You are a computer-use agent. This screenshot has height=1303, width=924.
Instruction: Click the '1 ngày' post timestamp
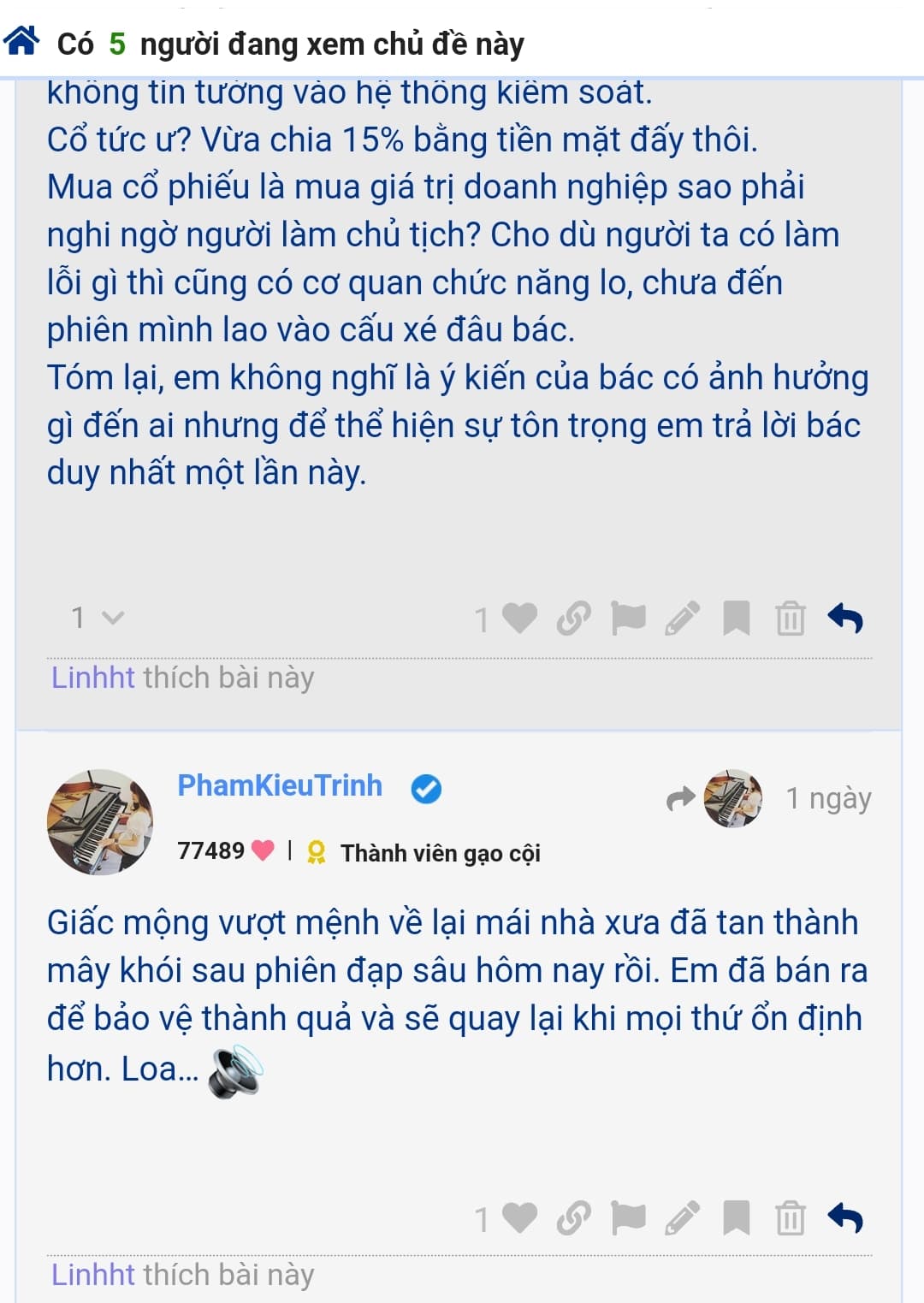[x=828, y=798]
